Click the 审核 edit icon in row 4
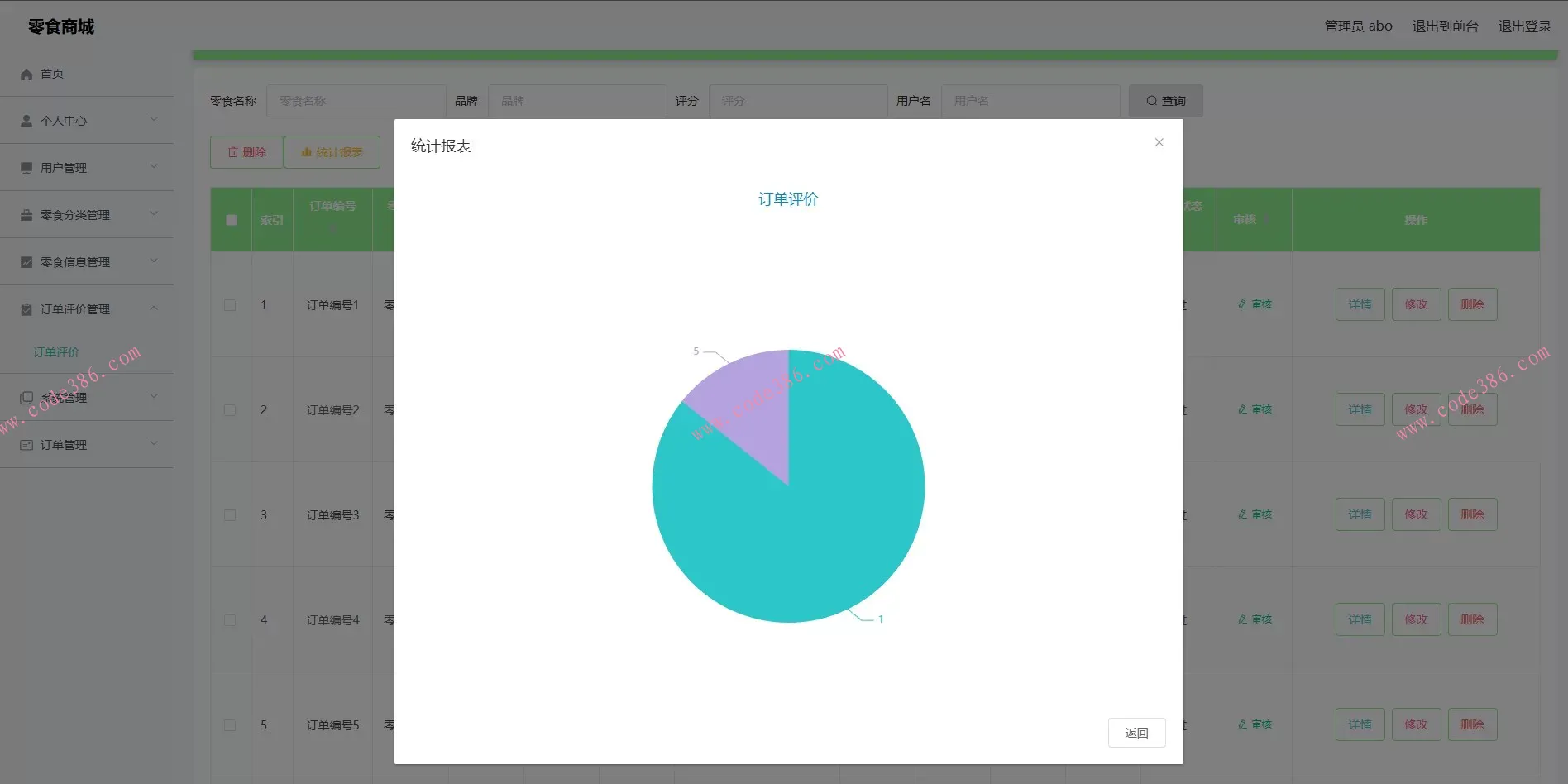1568x784 pixels. 1242,619
